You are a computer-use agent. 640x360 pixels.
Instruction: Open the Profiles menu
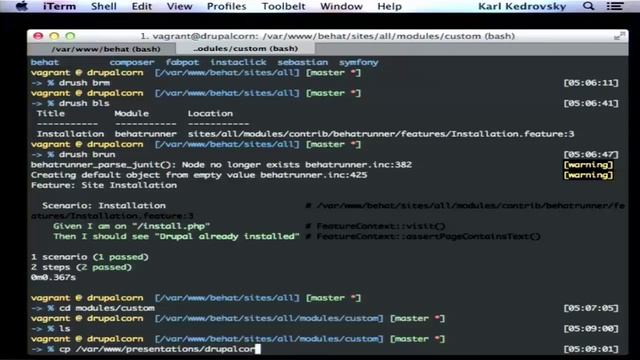point(227,7)
